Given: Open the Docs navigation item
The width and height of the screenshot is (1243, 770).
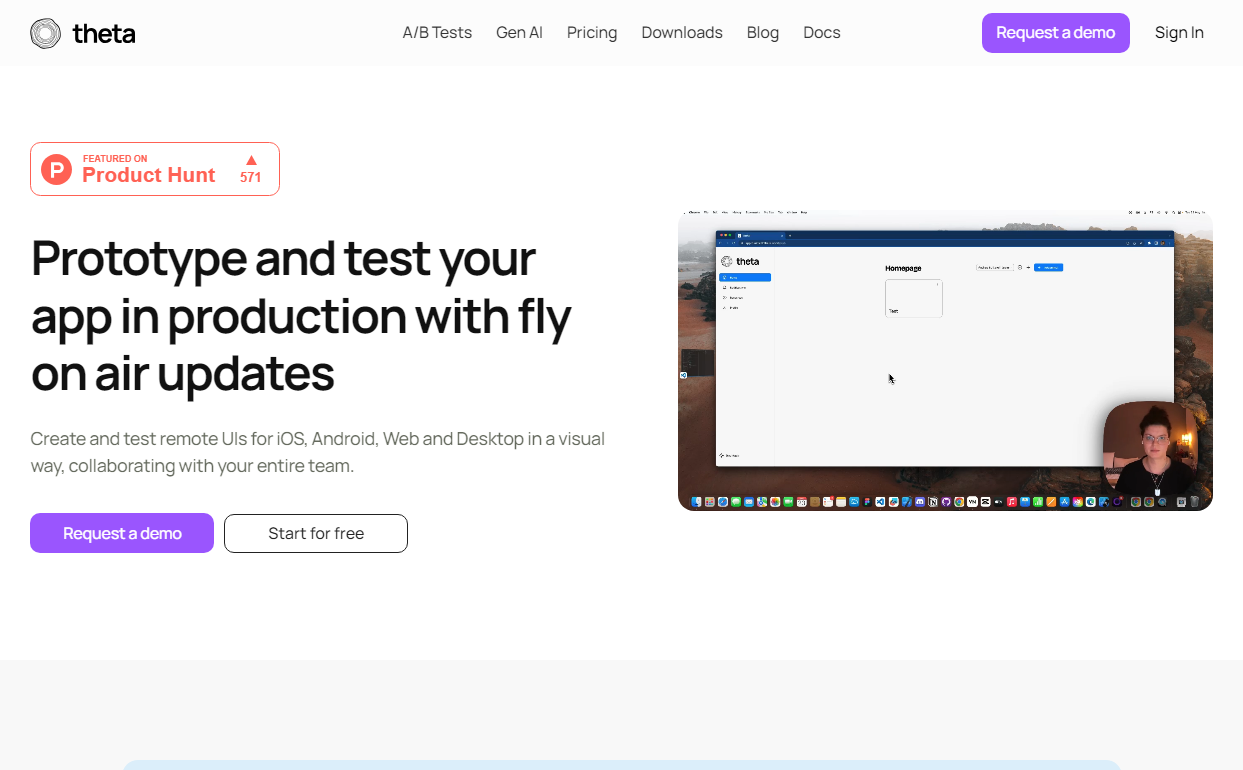Looking at the screenshot, I should point(822,32).
